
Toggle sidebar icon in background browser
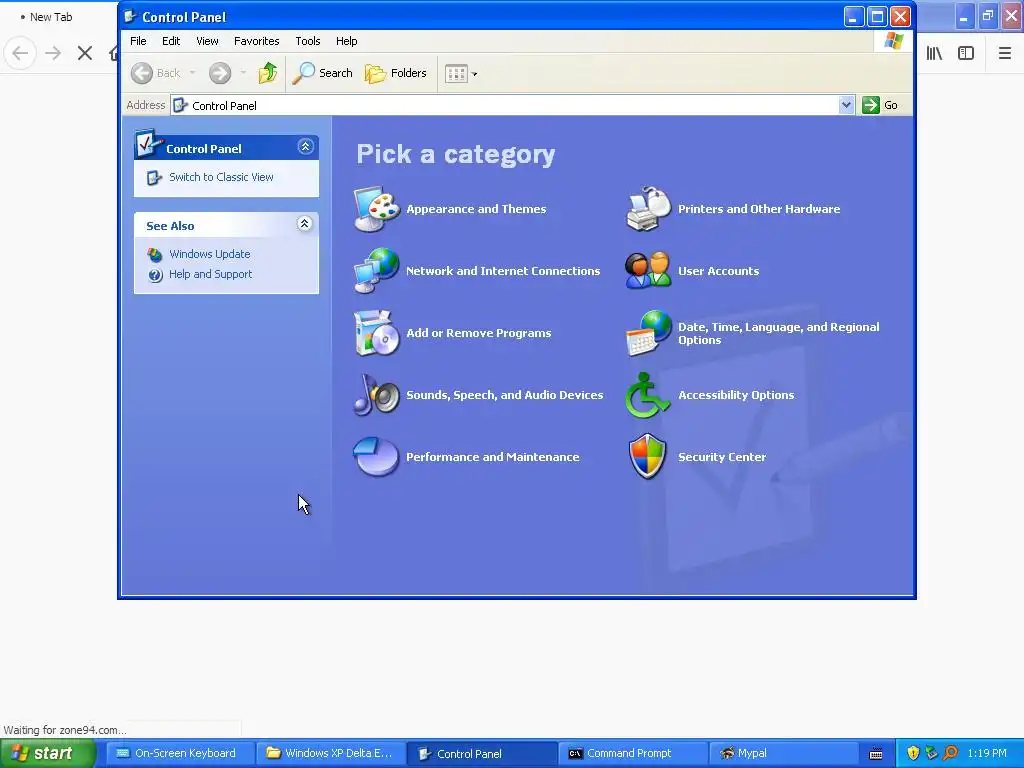click(966, 54)
